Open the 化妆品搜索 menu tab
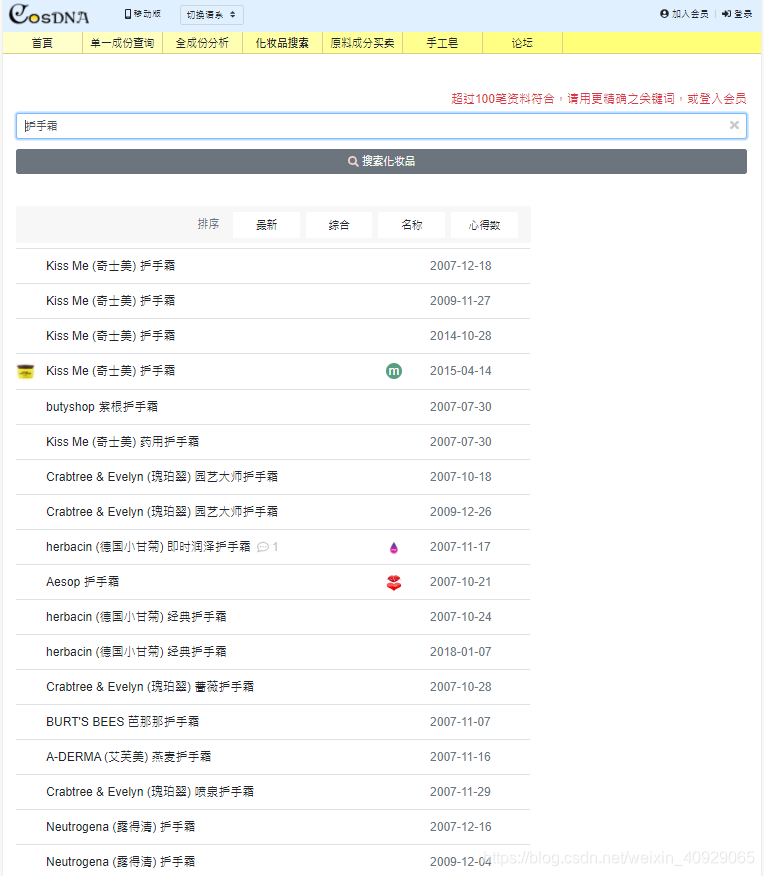Screen dimensions: 764x876 coord(282,43)
